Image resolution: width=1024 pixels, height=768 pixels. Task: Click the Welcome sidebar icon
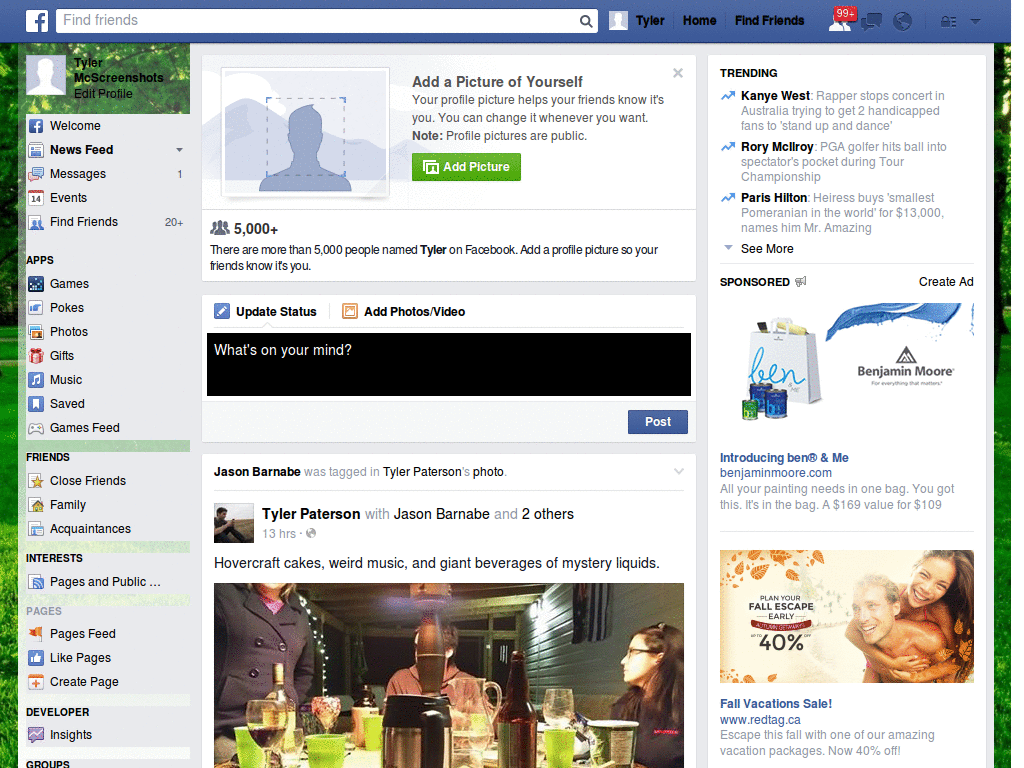[x=36, y=126]
